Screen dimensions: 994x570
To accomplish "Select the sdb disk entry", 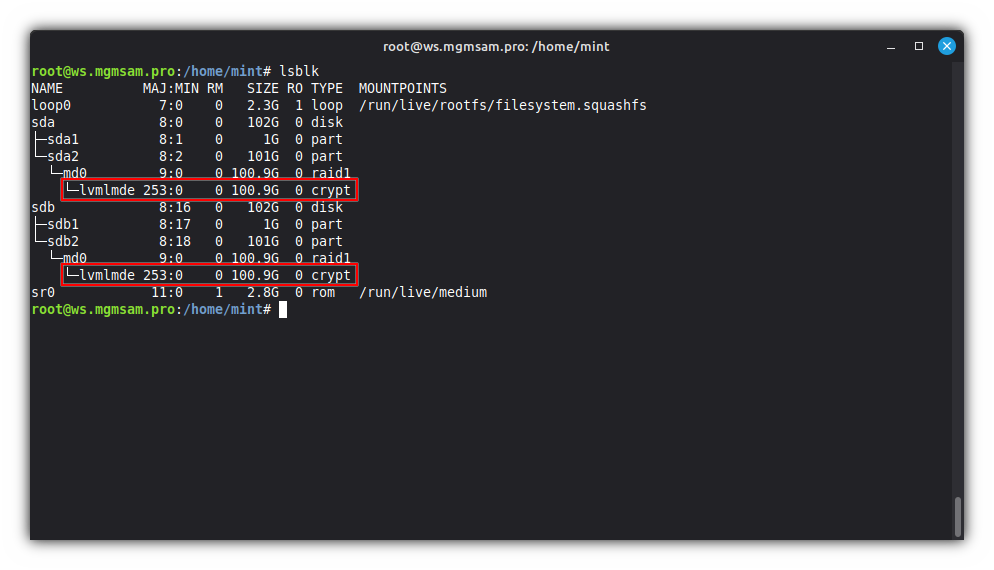I will coord(43,207).
